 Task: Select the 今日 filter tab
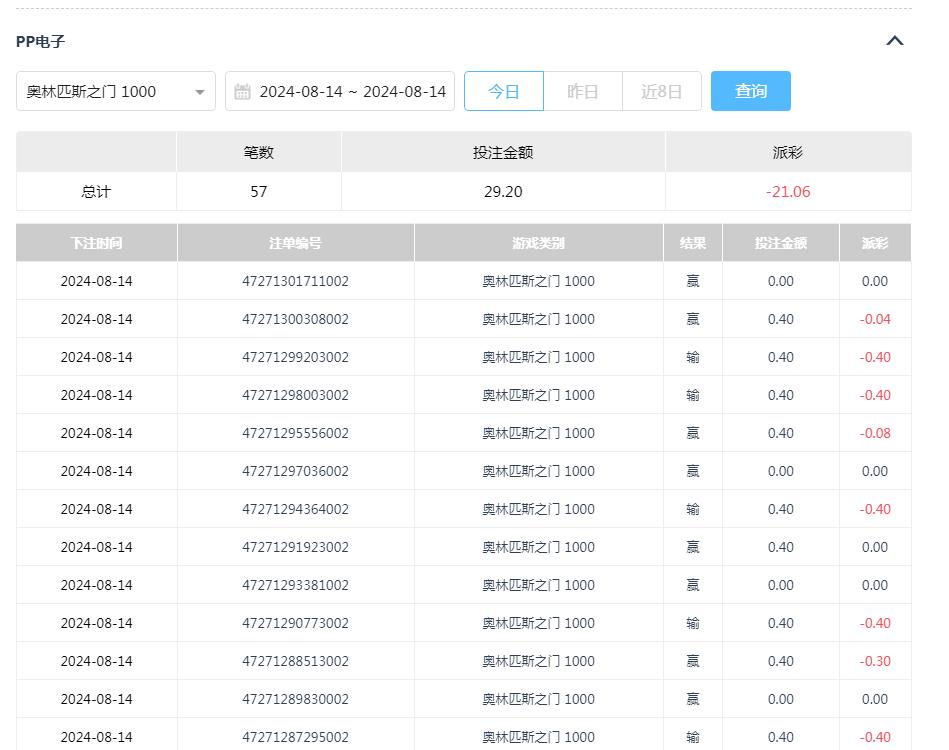click(504, 90)
